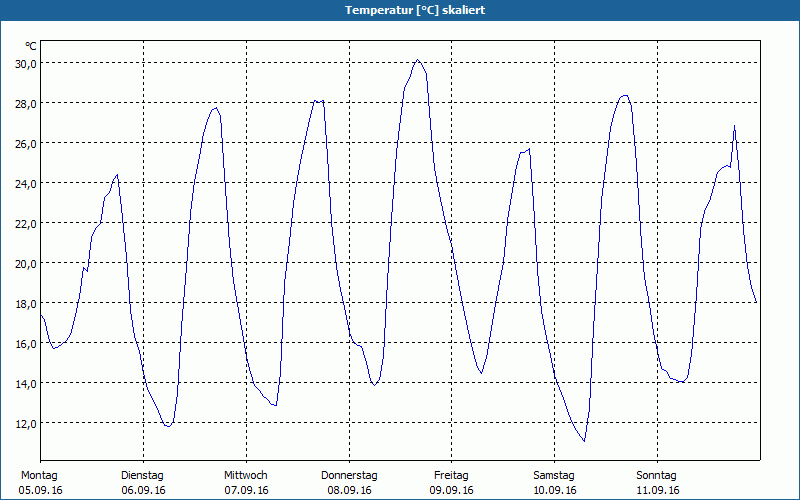The height and width of the screenshot is (500, 800).
Task: Select the Dienstag day label
Action: (x=142, y=475)
